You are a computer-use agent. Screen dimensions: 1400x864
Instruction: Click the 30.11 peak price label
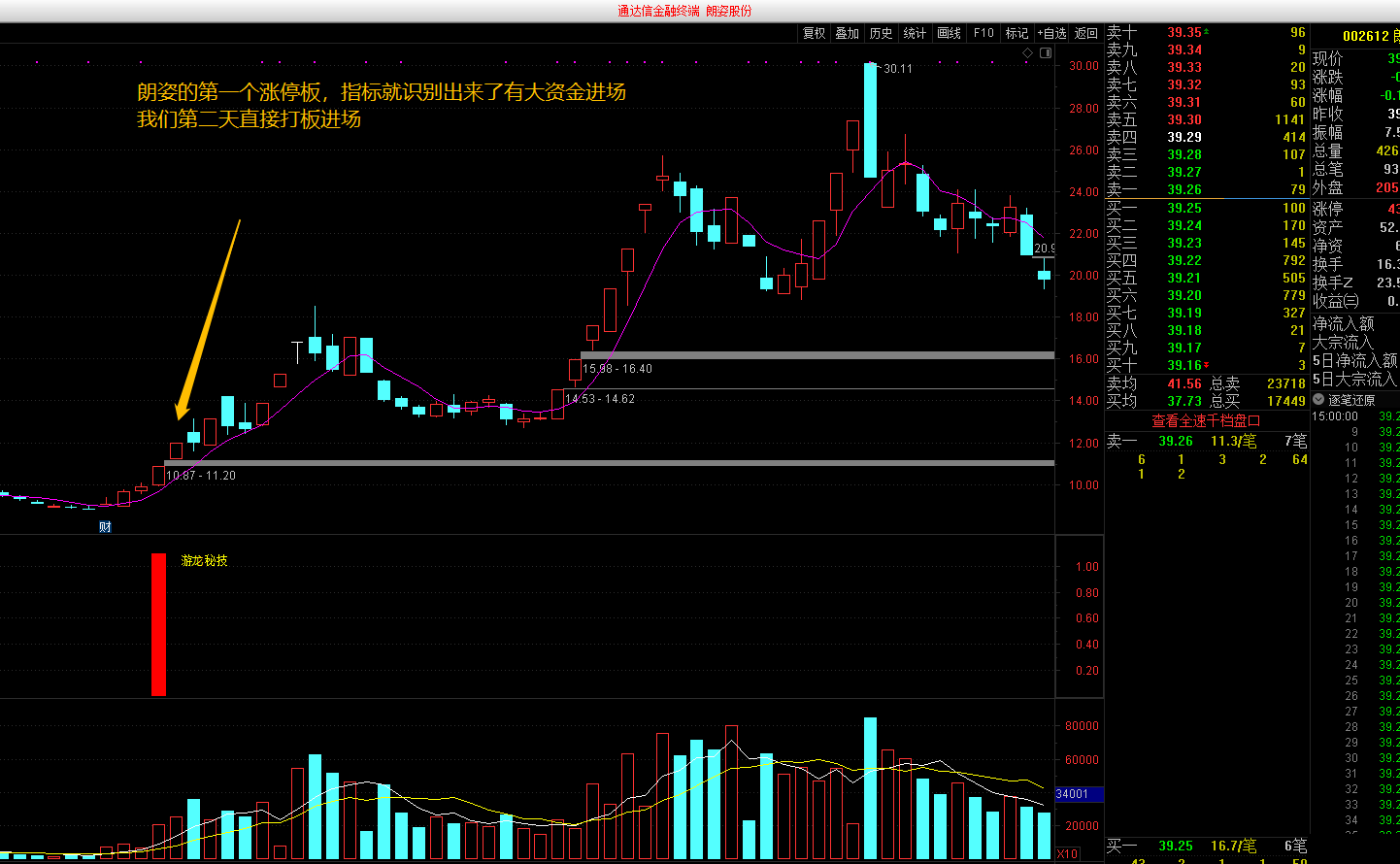point(898,69)
